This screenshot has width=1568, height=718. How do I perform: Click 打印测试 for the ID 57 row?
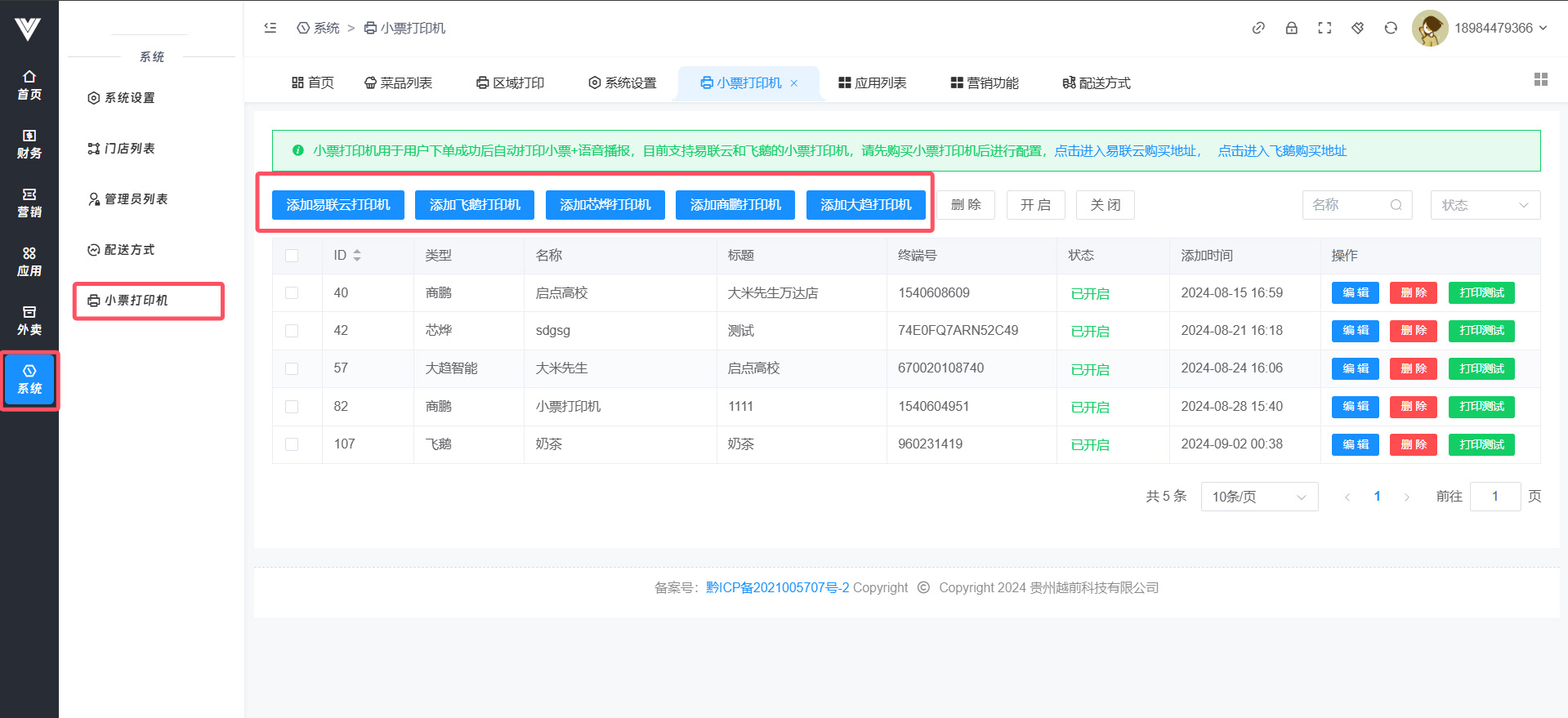(x=1481, y=368)
